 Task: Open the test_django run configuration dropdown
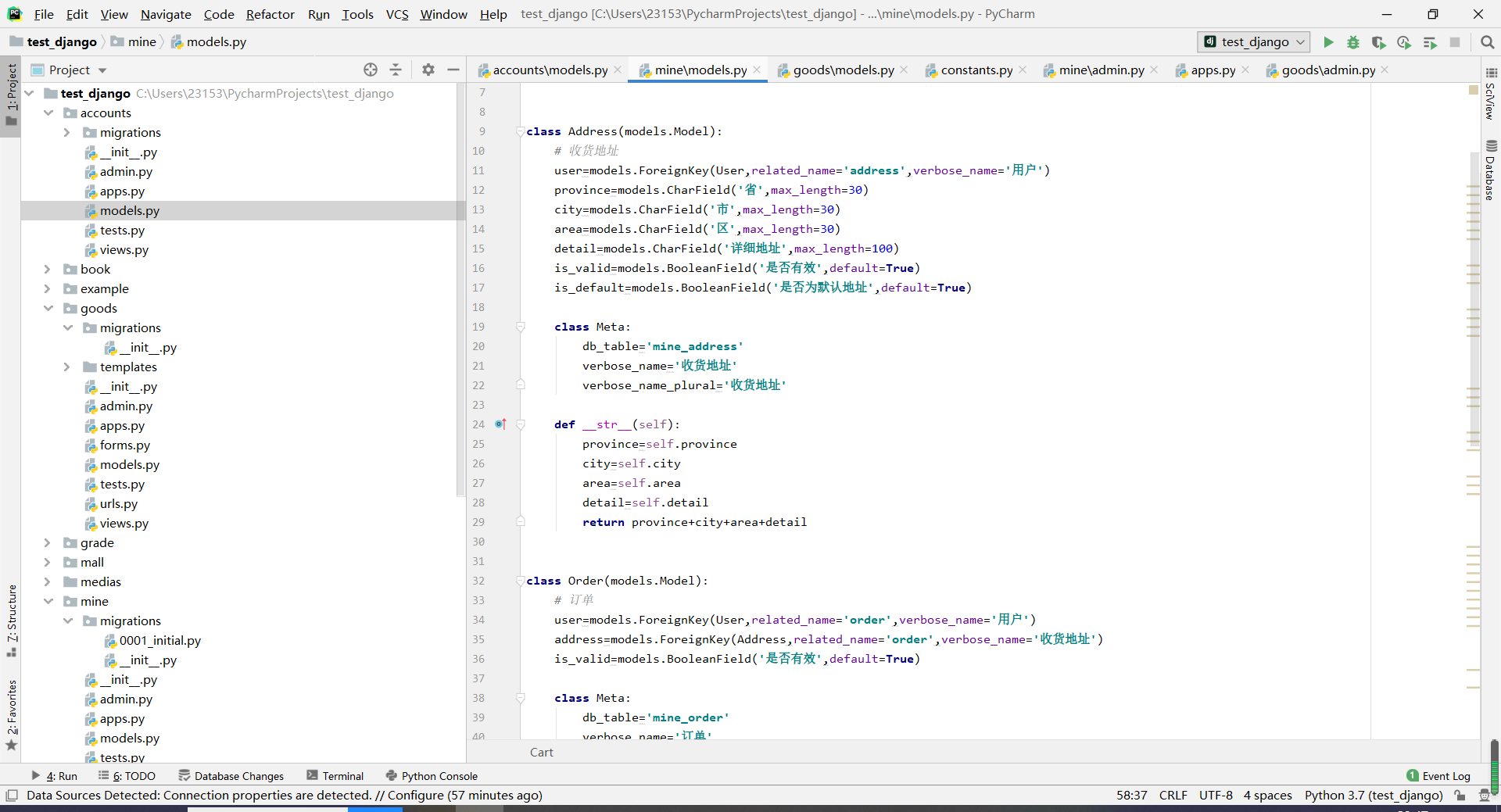click(x=1253, y=42)
